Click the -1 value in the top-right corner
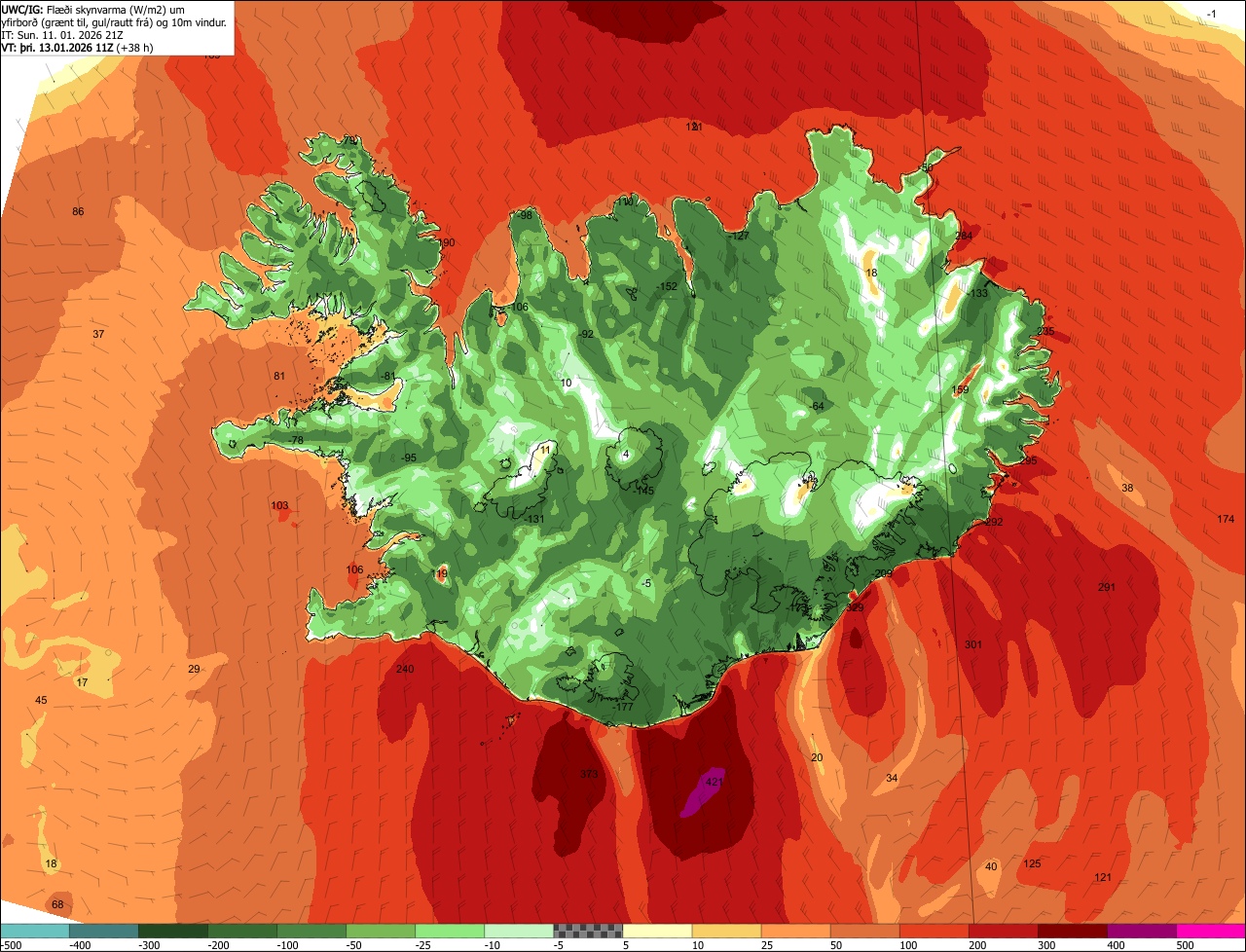This screenshot has height=952, width=1246. (x=1211, y=13)
